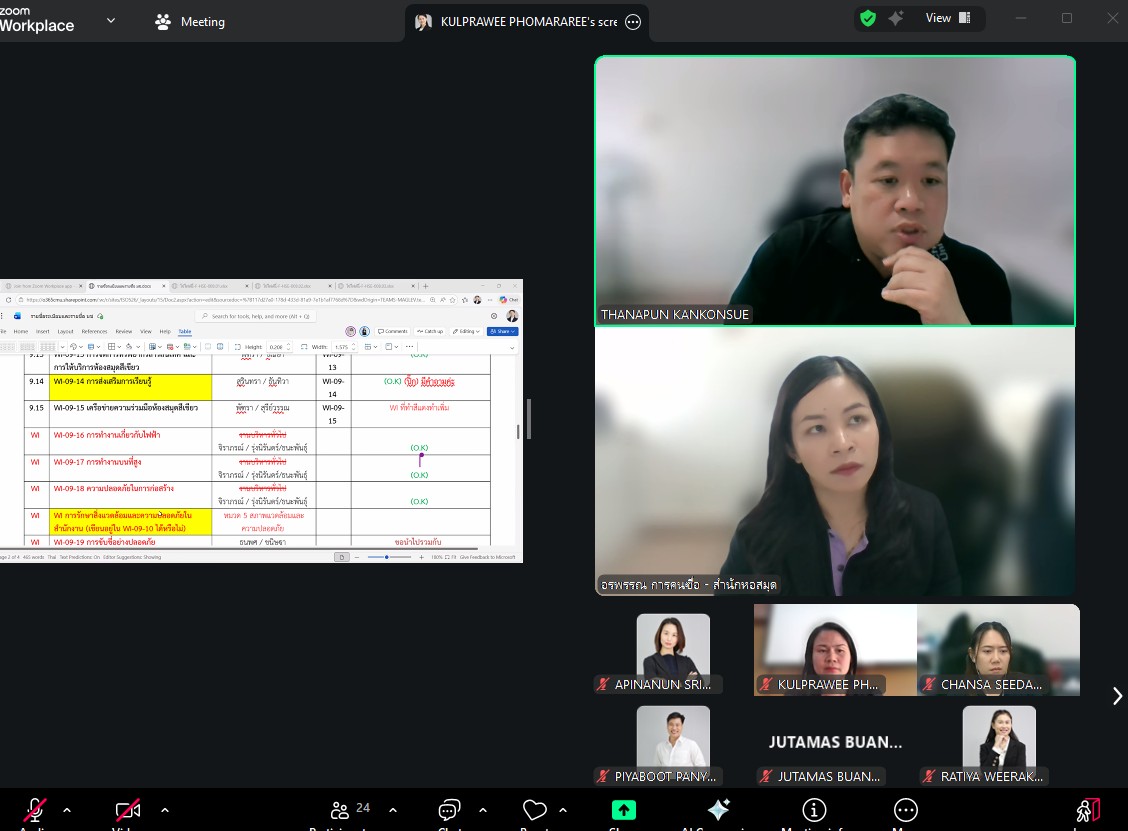Viewport: 1128px width, 831px height.
Task: Open the More options ellipsis in toolbar
Action: (x=905, y=810)
